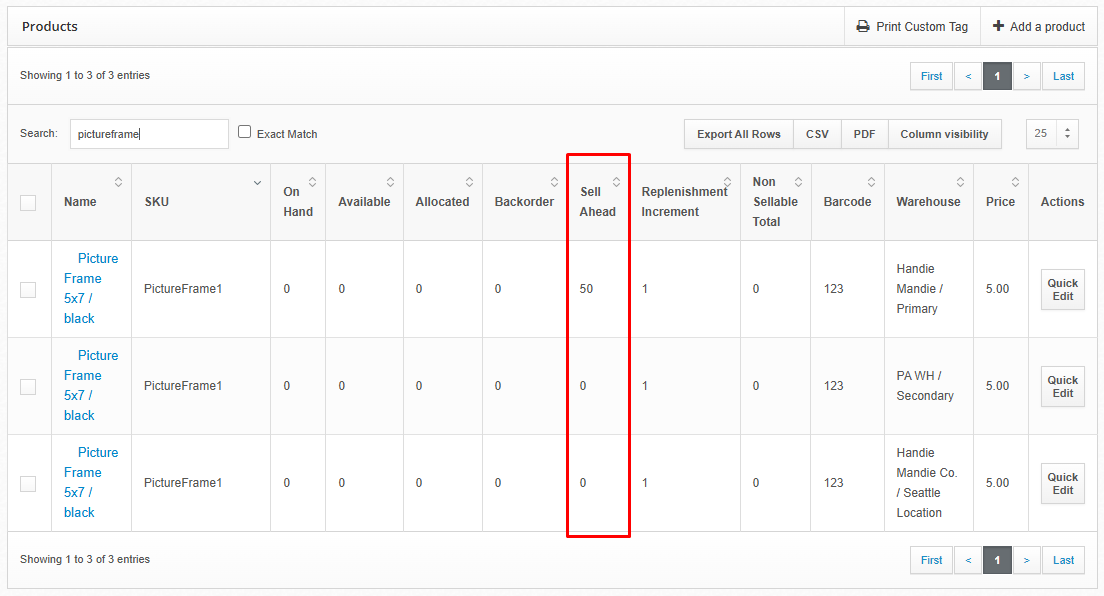Click Export All Rows button

click(738, 134)
